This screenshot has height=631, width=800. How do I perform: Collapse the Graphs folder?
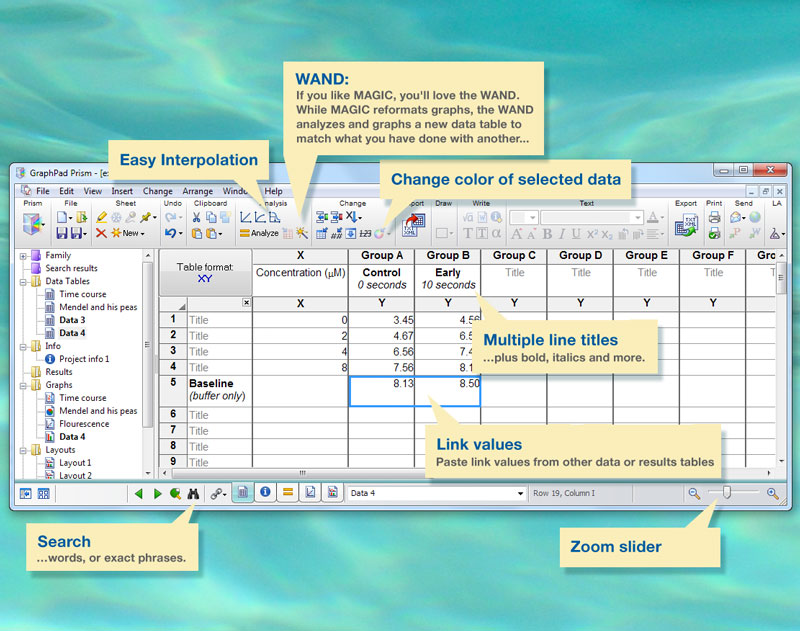[x=23, y=385]
